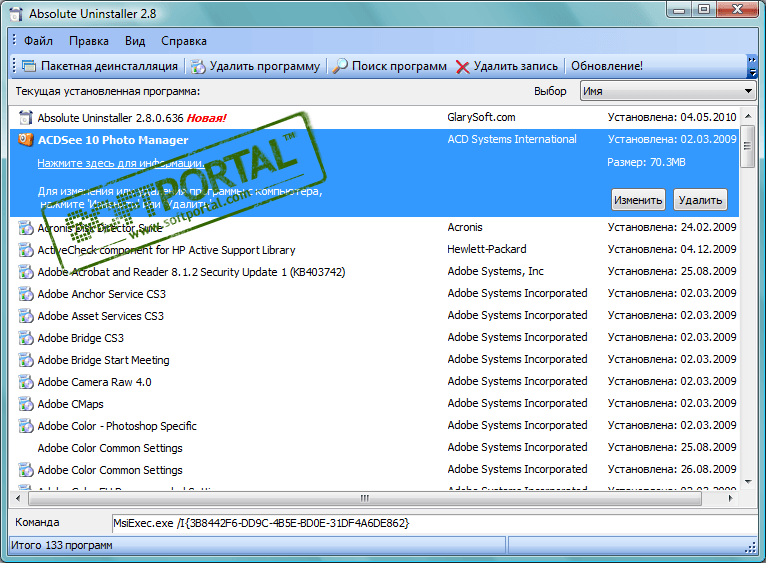Click the ActiveCheck component entry icon
Screen dimensions: 766x563
[x=25, y=250]
